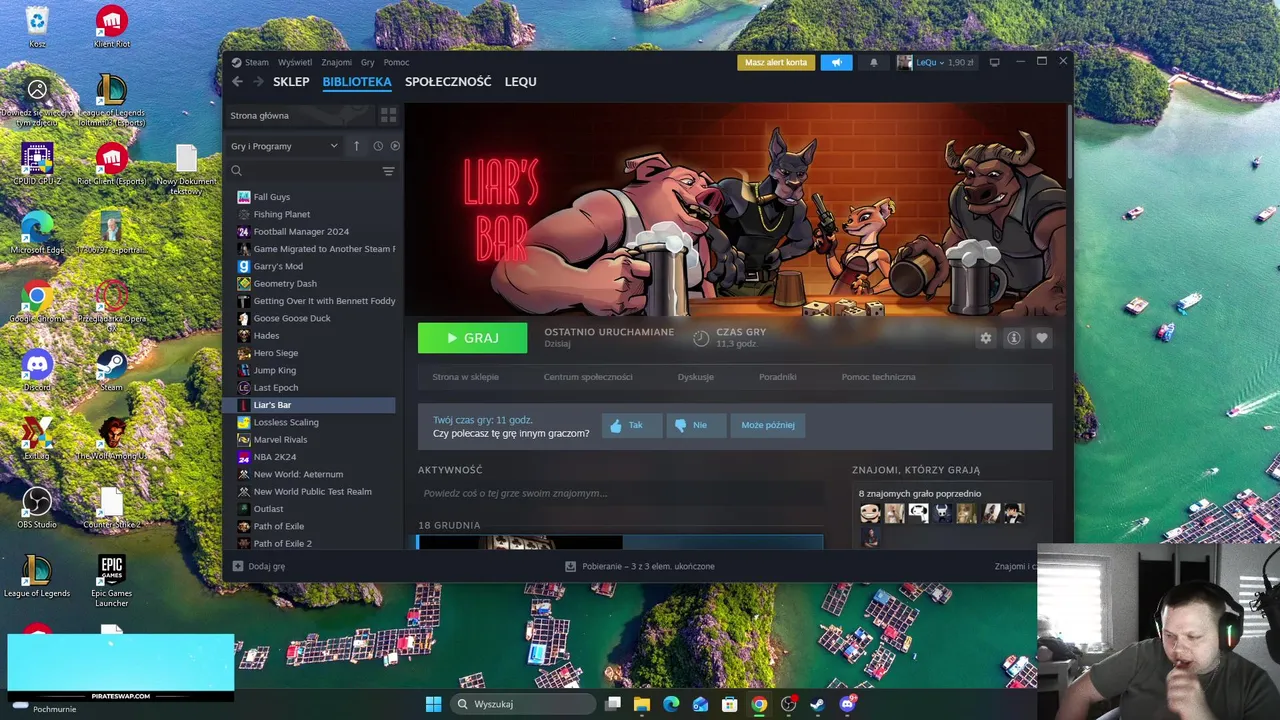Open Google Chrome from taskbar
Image resolution: width=1280 pixels, height=720 pixels.
coord(759,704)
